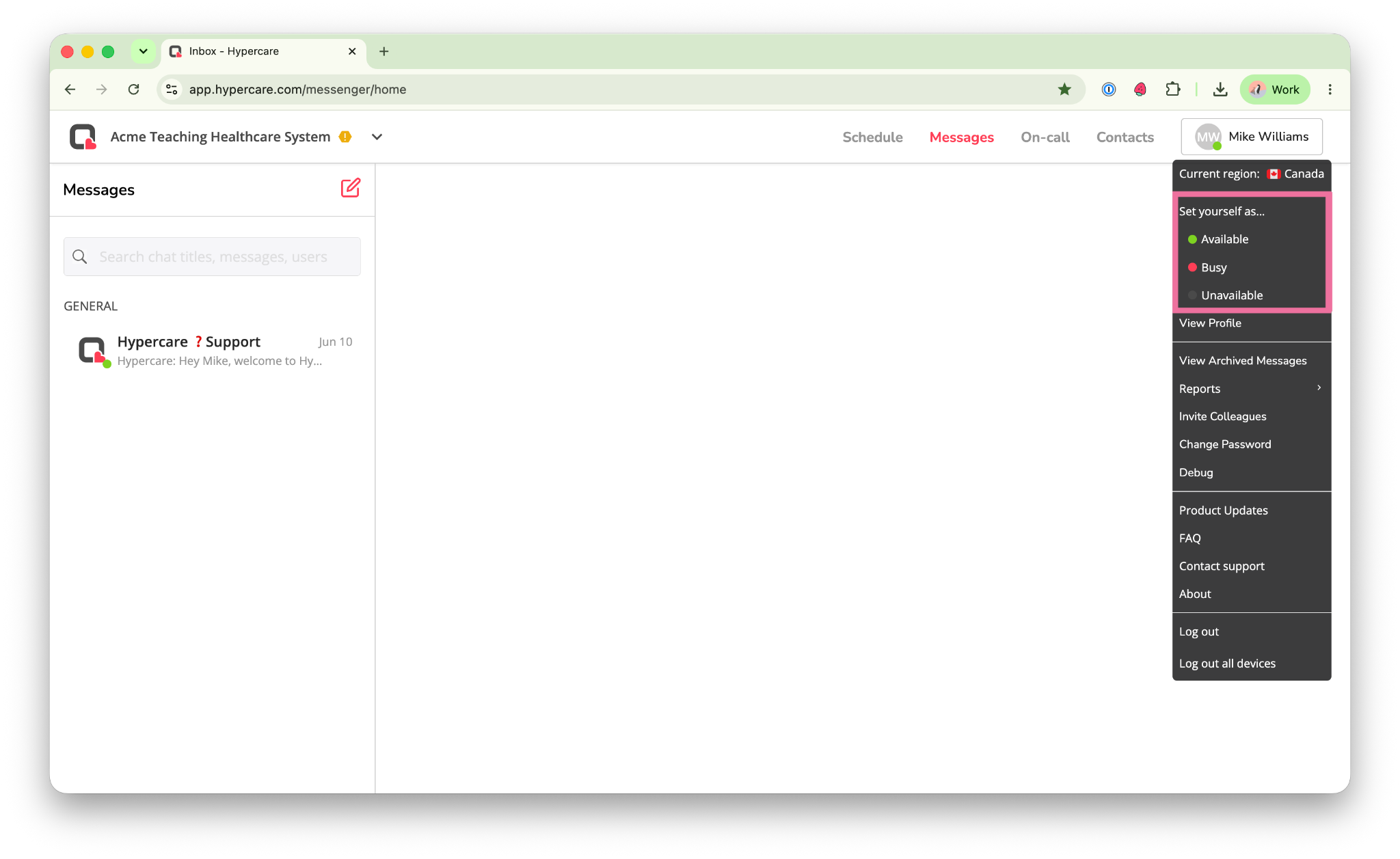
Task: Click the browser address bar URL
Action: (x=297, y=90)
